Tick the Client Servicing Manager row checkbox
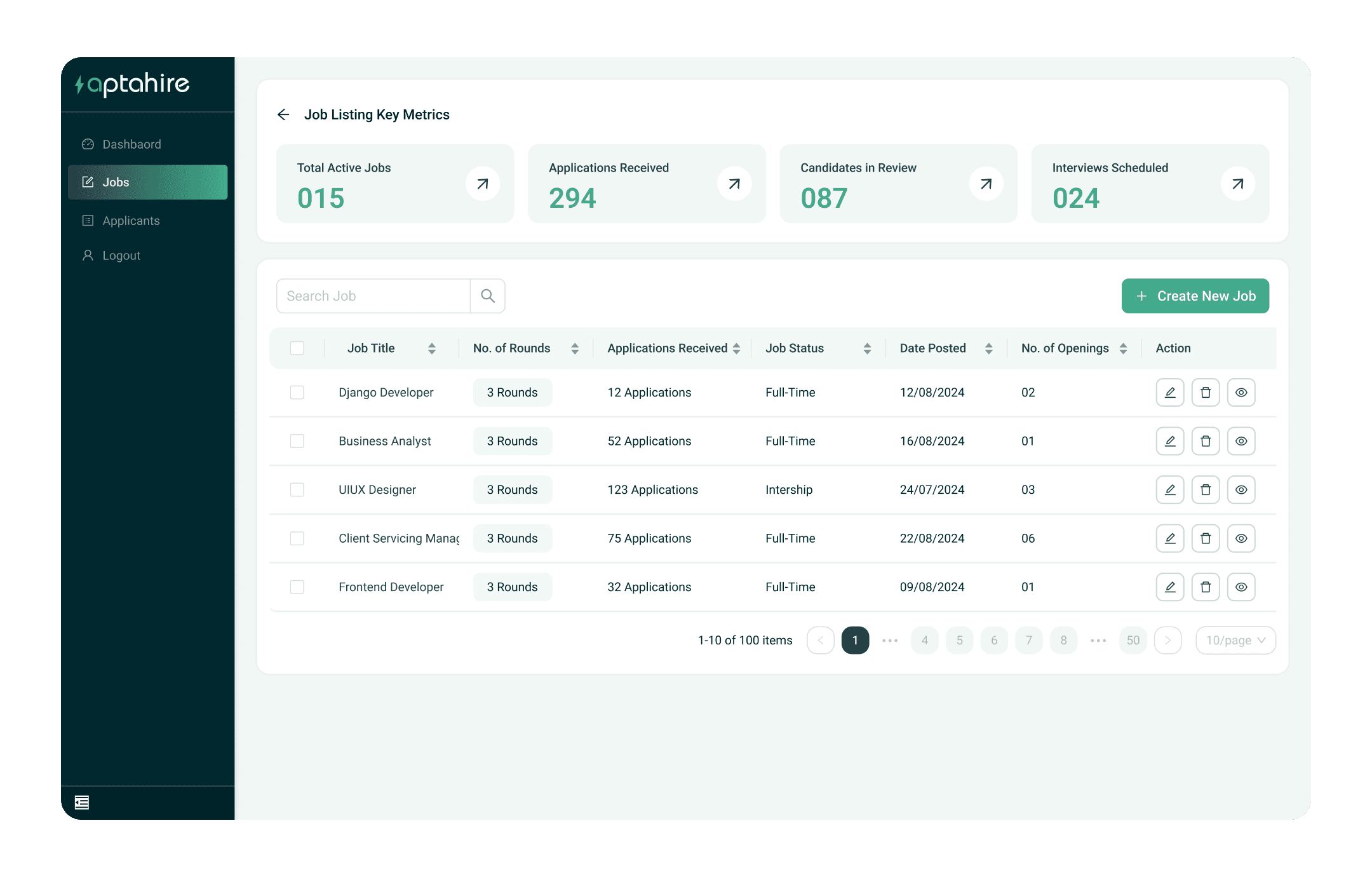The height and width of the screenshot is (877, 1372). click(297, 538)
